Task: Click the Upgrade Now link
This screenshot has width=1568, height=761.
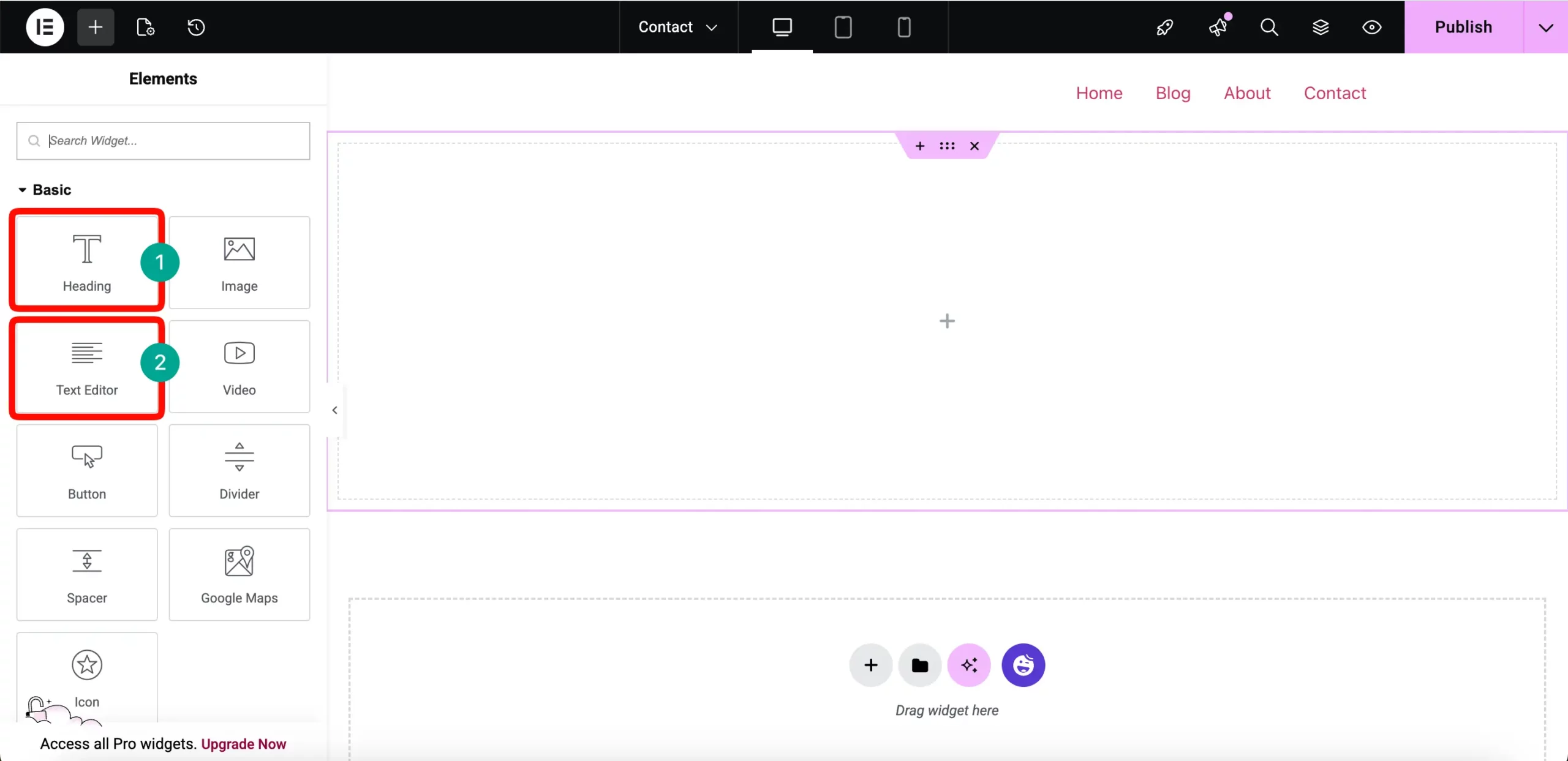Action: click(243, 744)
